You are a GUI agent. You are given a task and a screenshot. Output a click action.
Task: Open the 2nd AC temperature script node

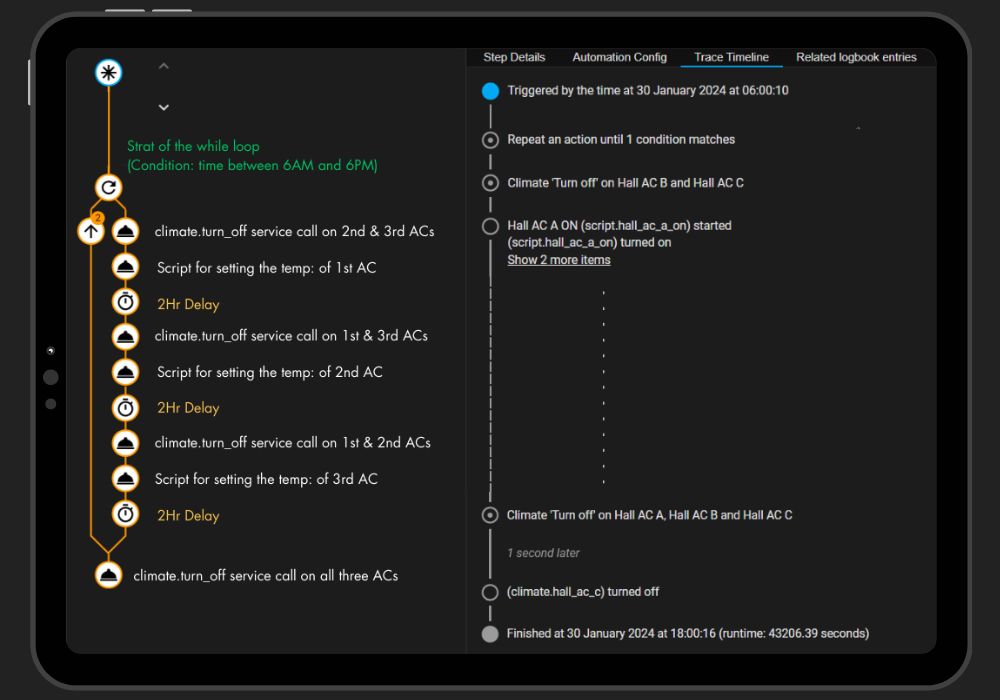click(125, 372)
